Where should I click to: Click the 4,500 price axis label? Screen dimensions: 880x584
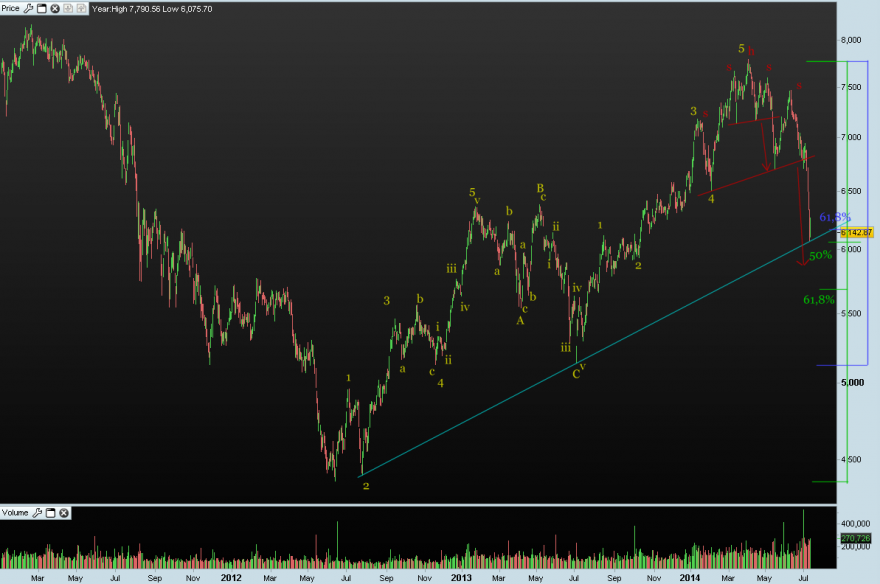pyautogui.click(x=851, y=459)
